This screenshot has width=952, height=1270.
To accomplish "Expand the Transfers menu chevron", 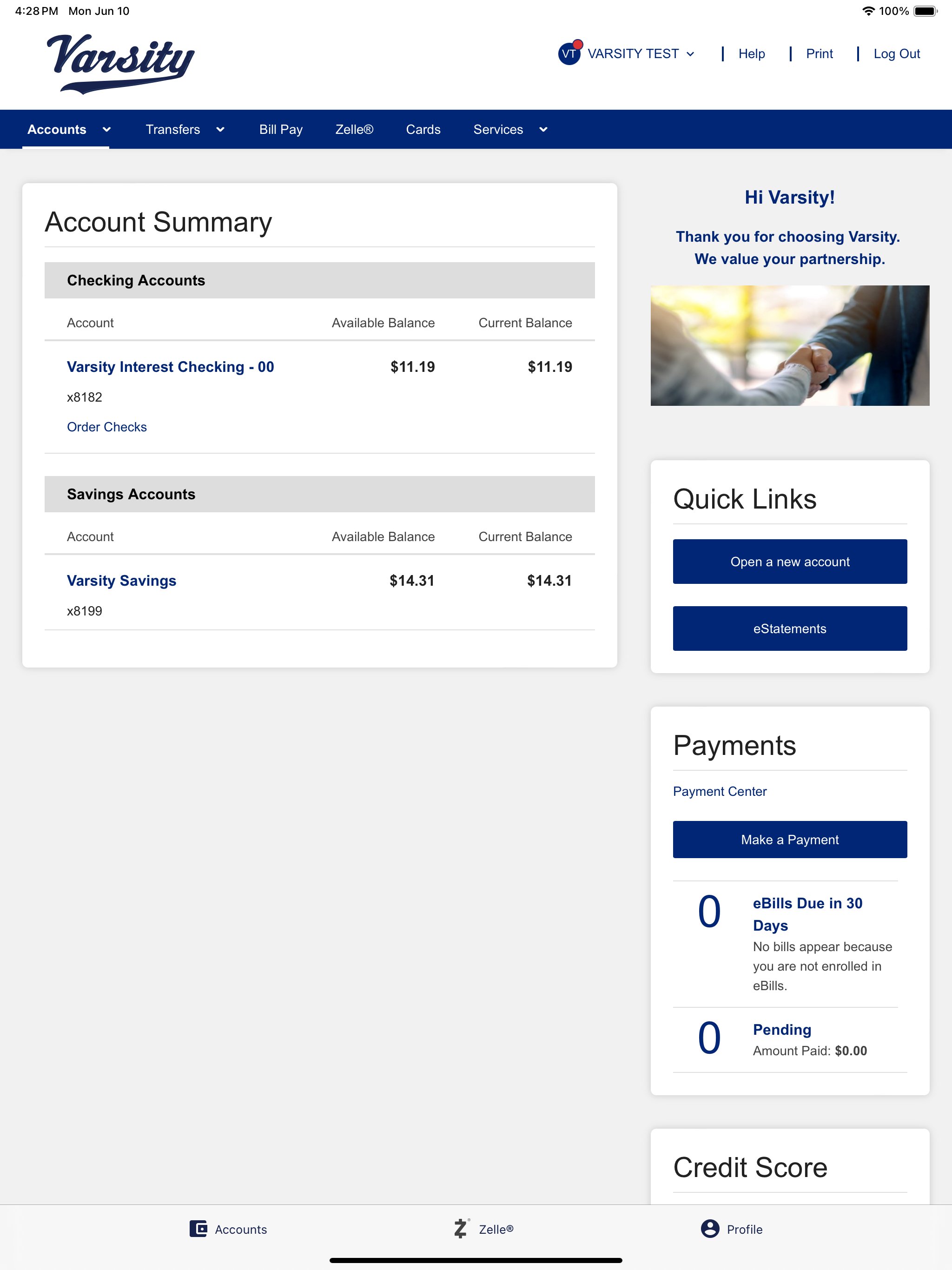I will (220, 129).
